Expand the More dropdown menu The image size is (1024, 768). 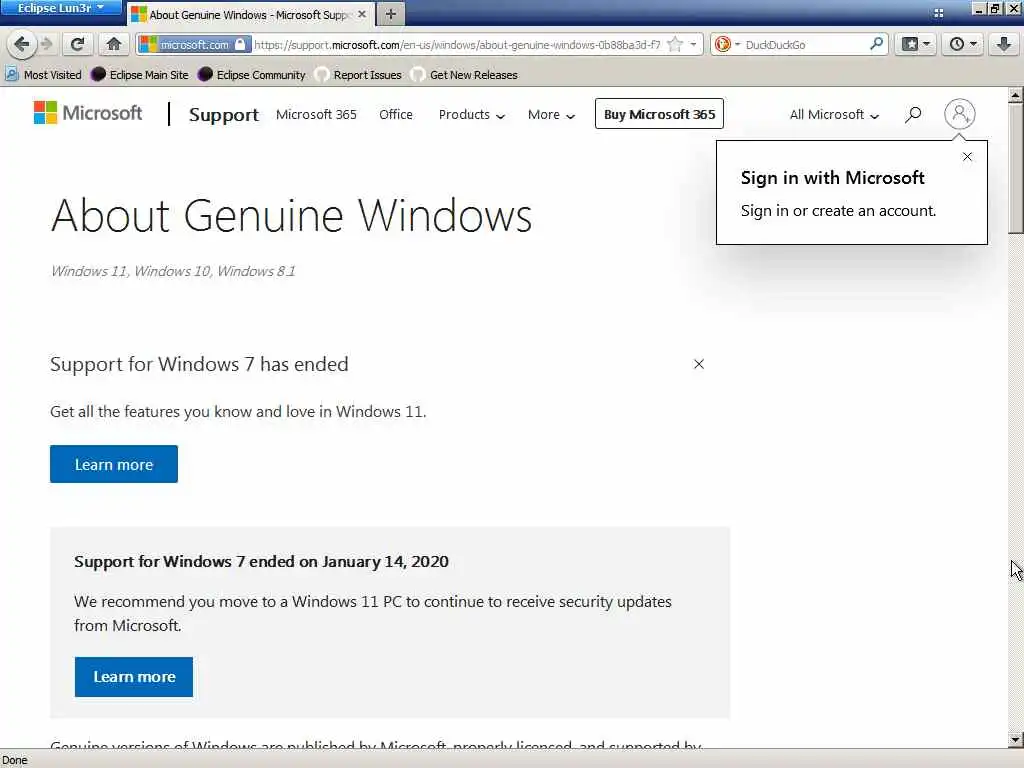click(x=551, y=114)
